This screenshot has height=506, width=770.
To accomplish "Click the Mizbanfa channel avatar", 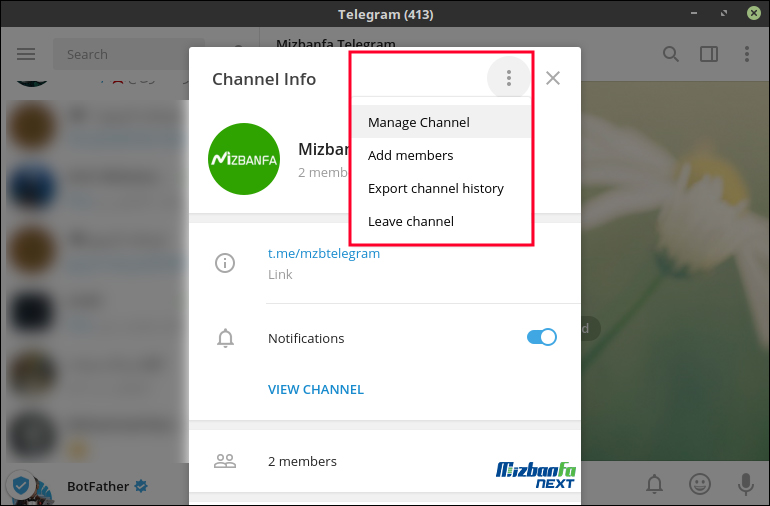I will [x=244, y=159].
